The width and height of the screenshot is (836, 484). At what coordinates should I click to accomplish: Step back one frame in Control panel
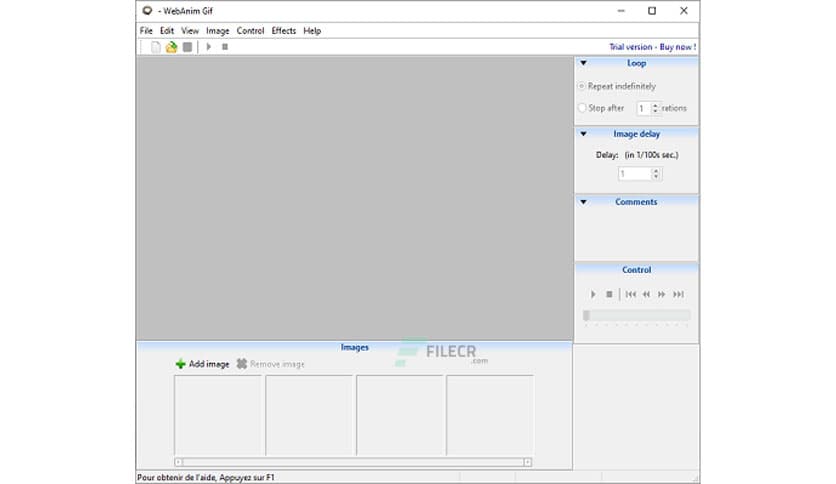point(646,294)
